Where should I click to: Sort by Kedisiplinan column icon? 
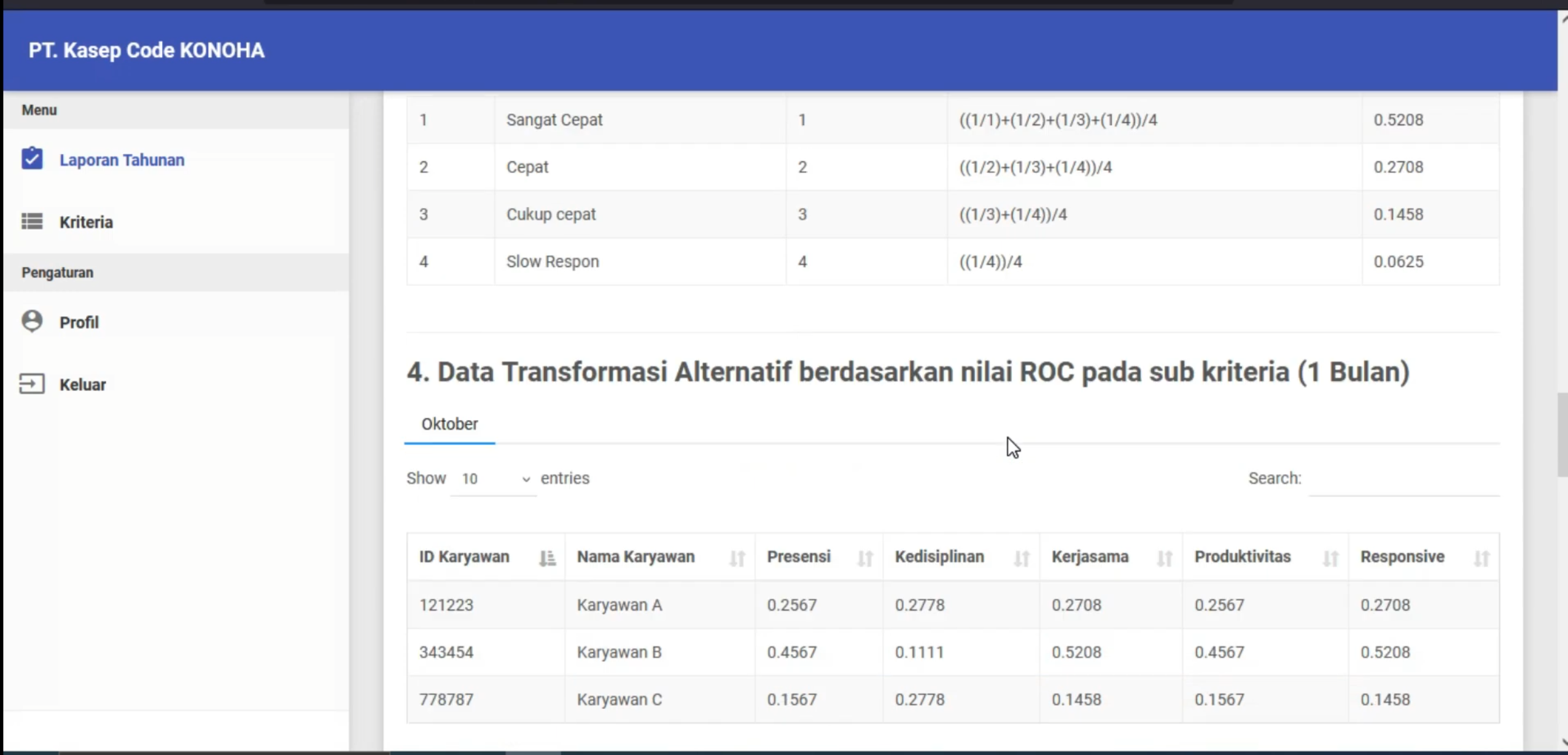click(1022, 558)
